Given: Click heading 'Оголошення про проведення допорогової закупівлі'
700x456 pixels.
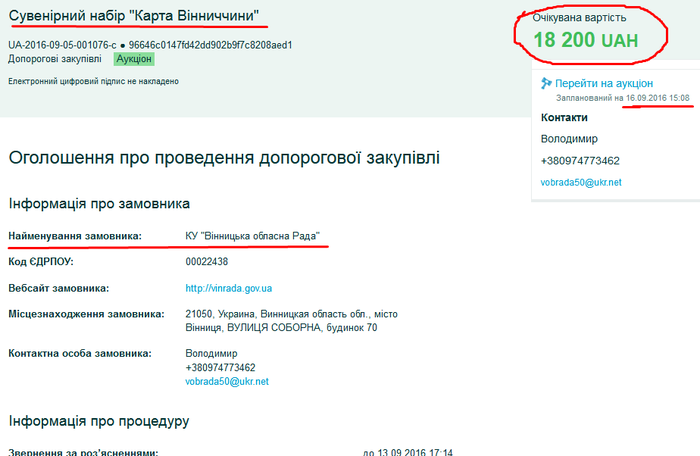Looking at the screenshot, I should coord(224,158).
